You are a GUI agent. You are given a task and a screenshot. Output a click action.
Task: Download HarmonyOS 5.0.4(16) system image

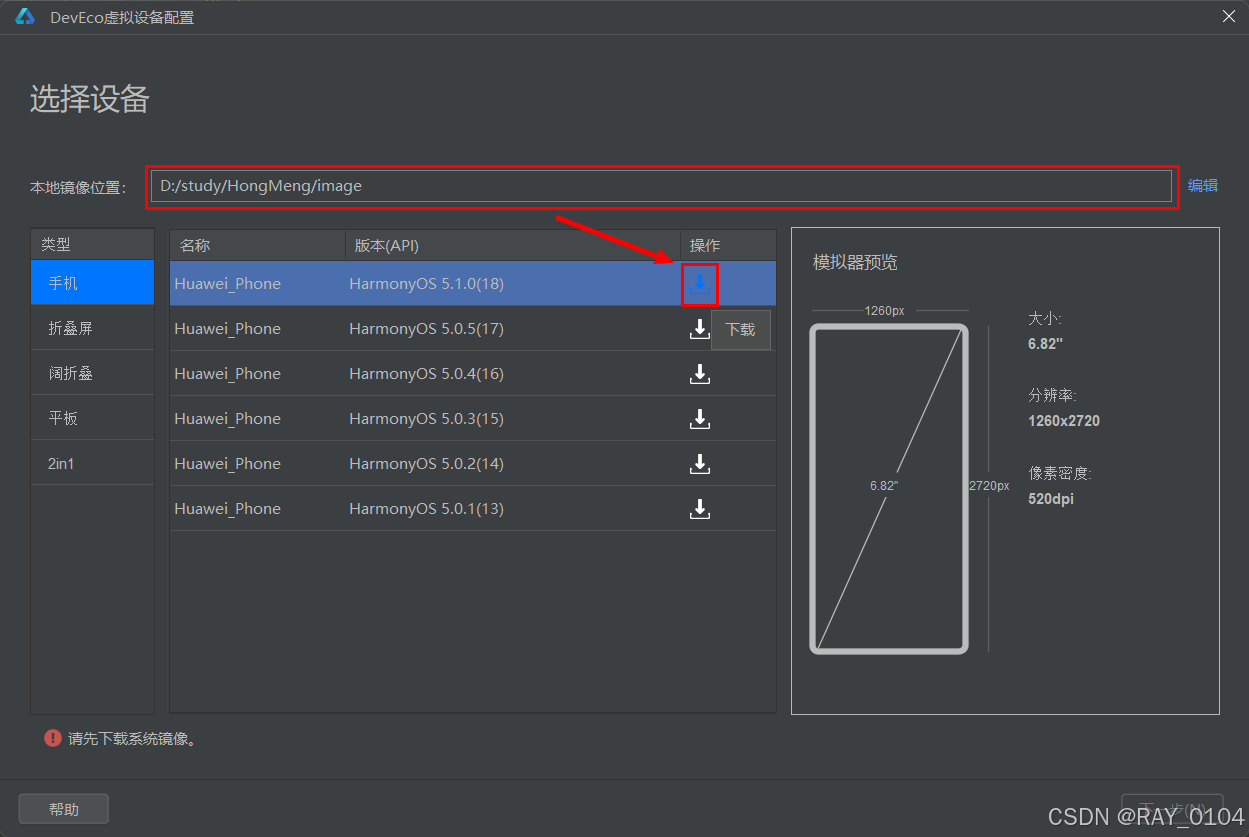pyautogui.click(x=700, y=374)
